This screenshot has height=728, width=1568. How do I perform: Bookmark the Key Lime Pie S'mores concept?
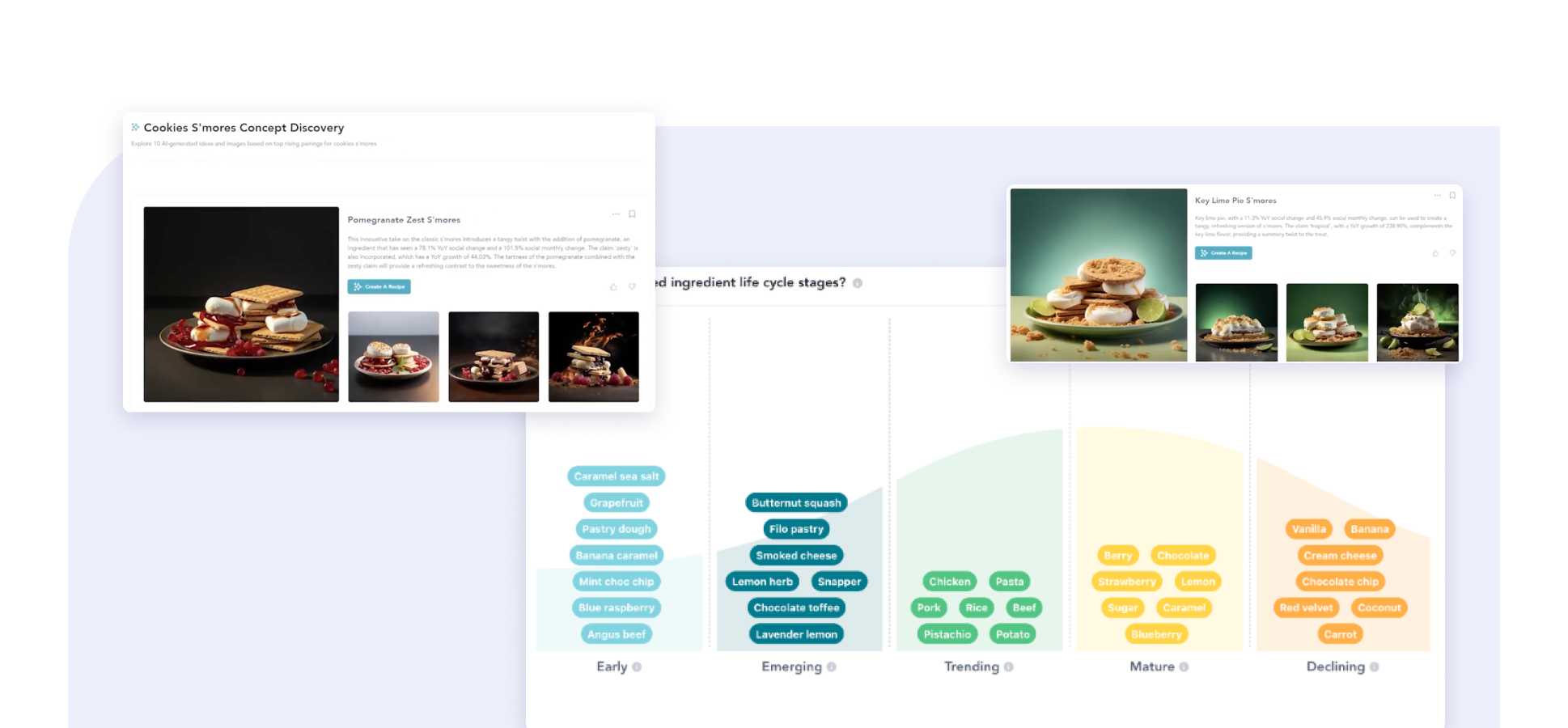tap(1452, 196)
